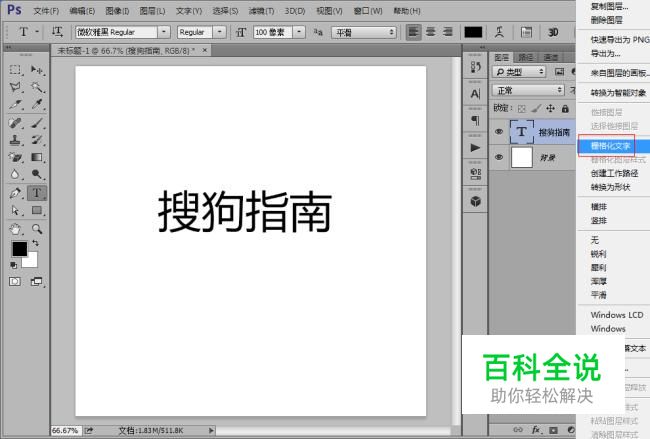Open the font size dropdown arrow
The image size is (650, 439).
(x=299, y=32)
